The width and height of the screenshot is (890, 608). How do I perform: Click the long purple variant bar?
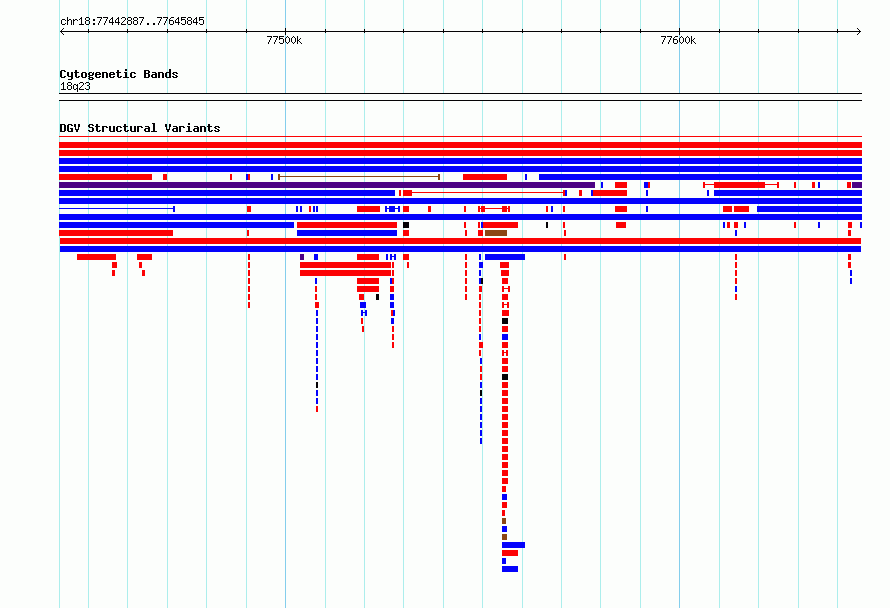click(327, 185)
